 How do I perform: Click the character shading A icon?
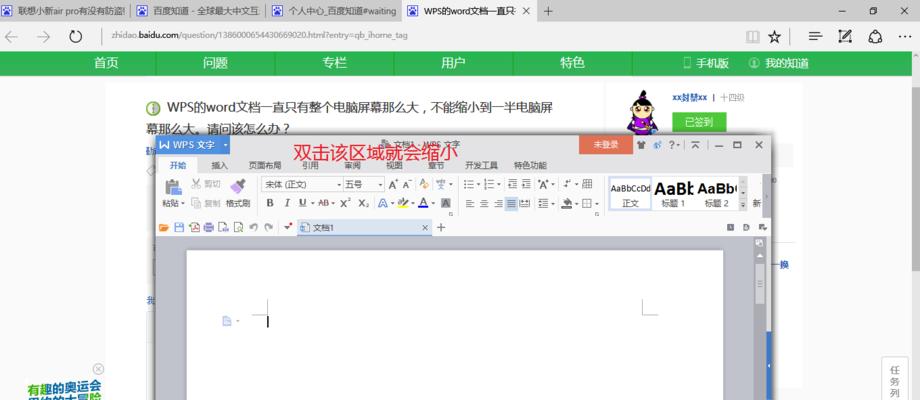pos(446,203)
